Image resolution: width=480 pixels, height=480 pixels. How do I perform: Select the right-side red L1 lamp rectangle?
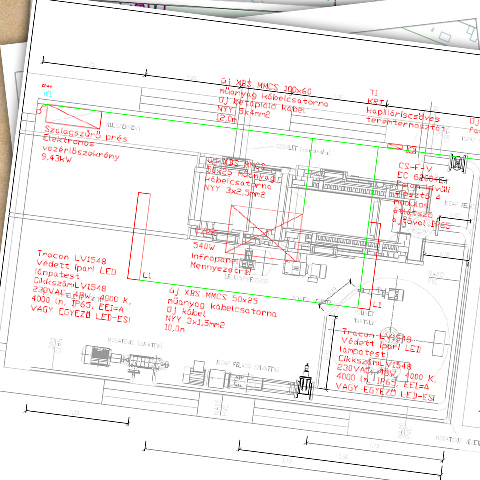tap(370, 265)
